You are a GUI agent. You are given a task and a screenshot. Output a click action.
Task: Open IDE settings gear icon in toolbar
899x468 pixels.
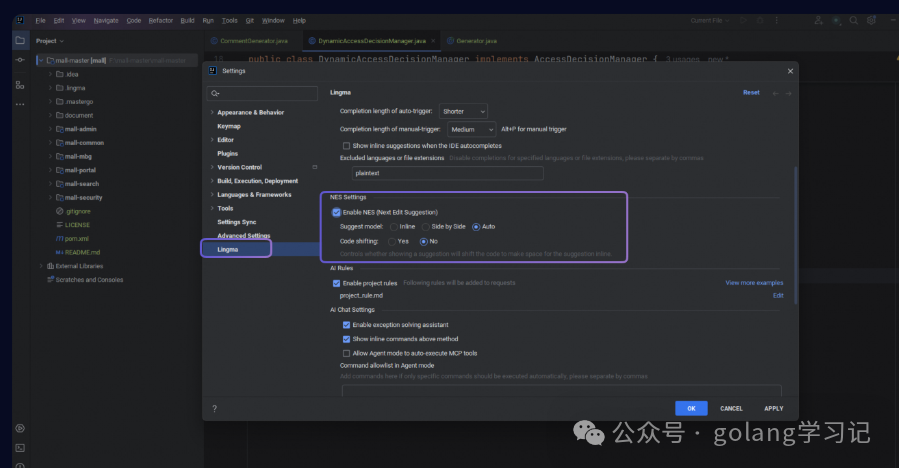pos(871,20)
